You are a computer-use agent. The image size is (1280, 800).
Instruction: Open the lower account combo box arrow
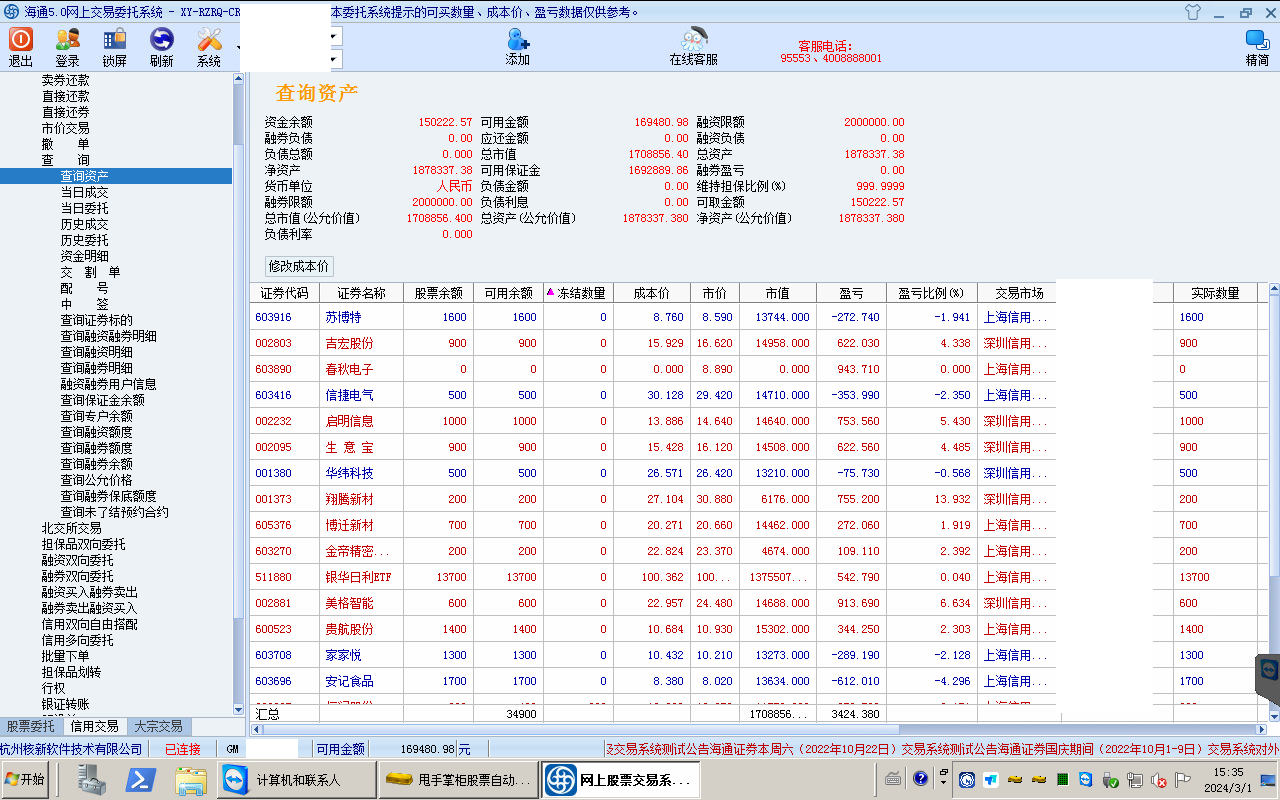pyautogui.click(x=334, y=59)
